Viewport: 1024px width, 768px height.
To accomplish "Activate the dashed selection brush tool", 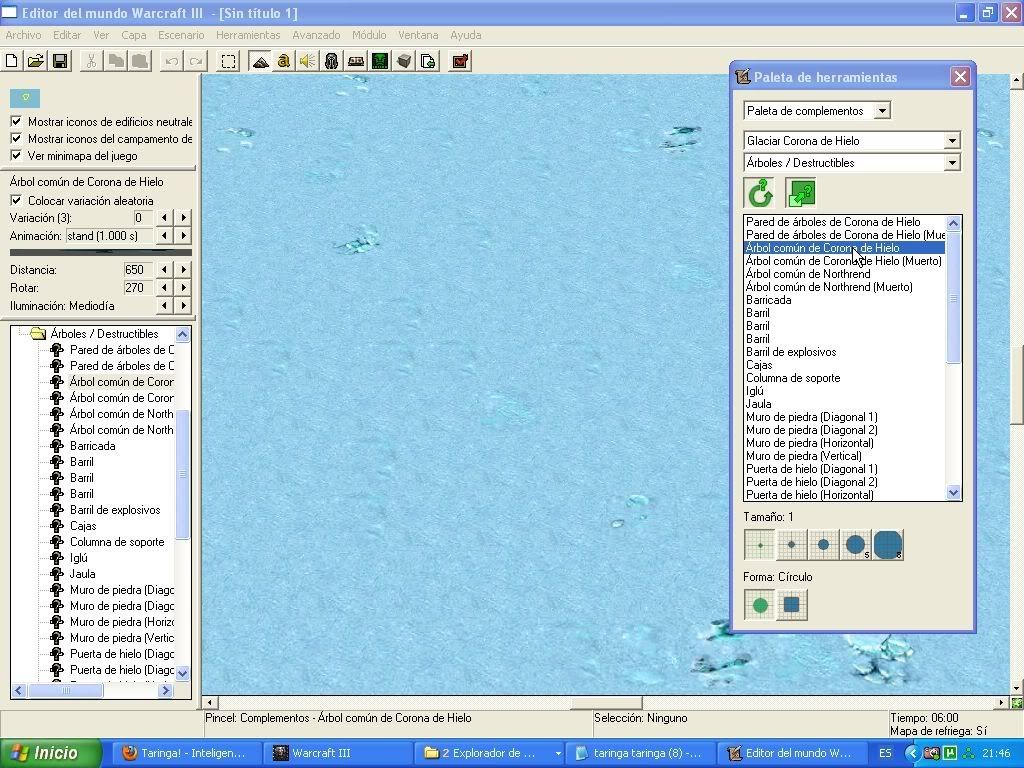I will pos(228,61).
